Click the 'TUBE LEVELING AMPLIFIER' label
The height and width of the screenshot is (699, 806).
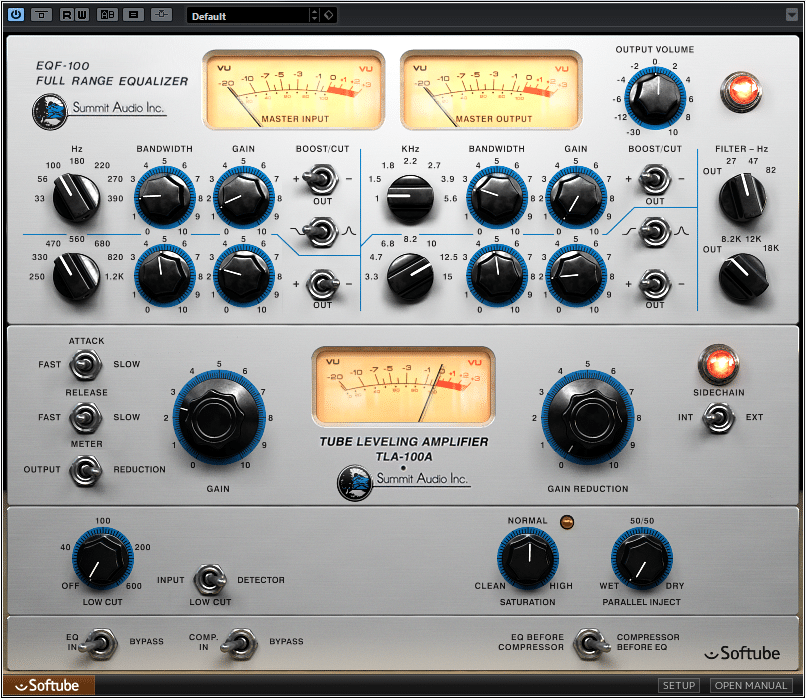(404, 442)
